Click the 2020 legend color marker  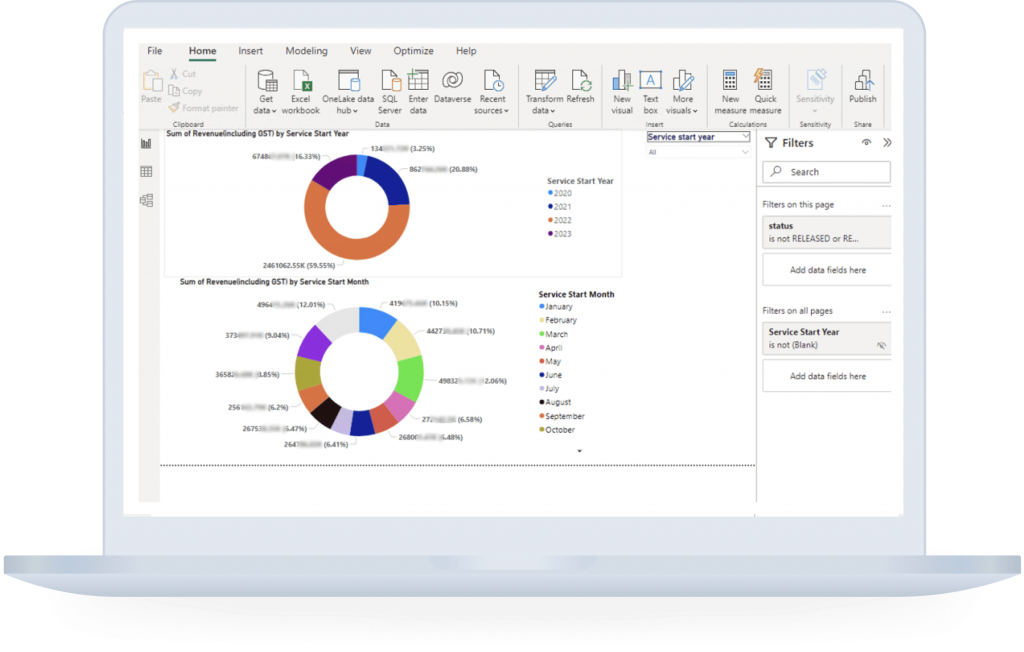click(551, 193)
